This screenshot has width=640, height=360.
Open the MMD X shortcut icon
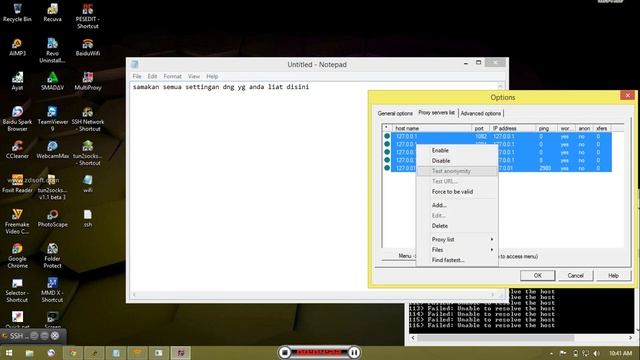click(x=52, y=290)
